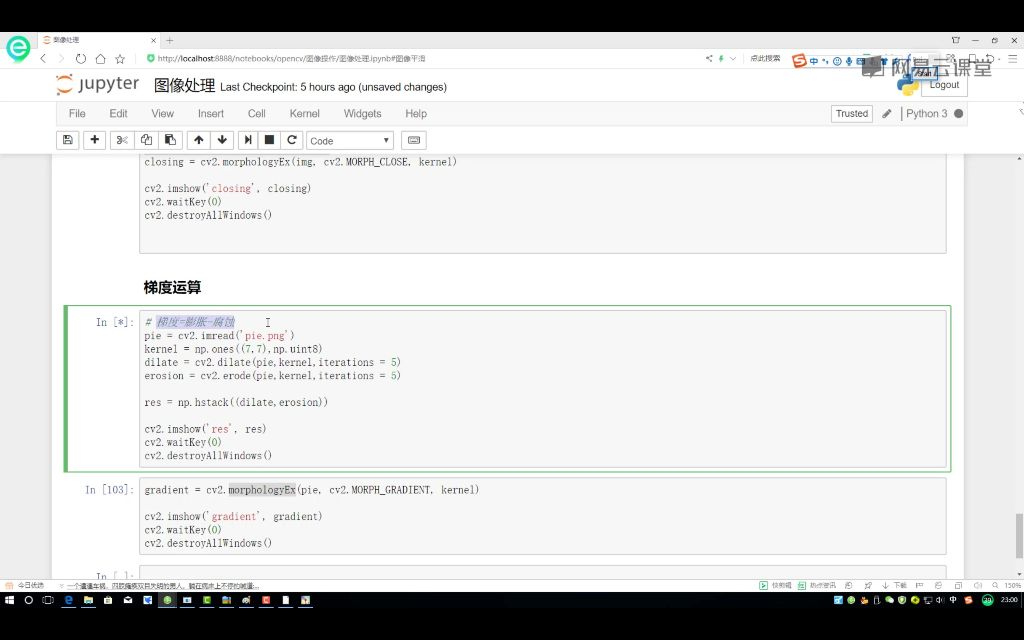Viewport: 1024px width, 640px height.
Task: Click code line with np.hstack
Action: coord(236,402)
